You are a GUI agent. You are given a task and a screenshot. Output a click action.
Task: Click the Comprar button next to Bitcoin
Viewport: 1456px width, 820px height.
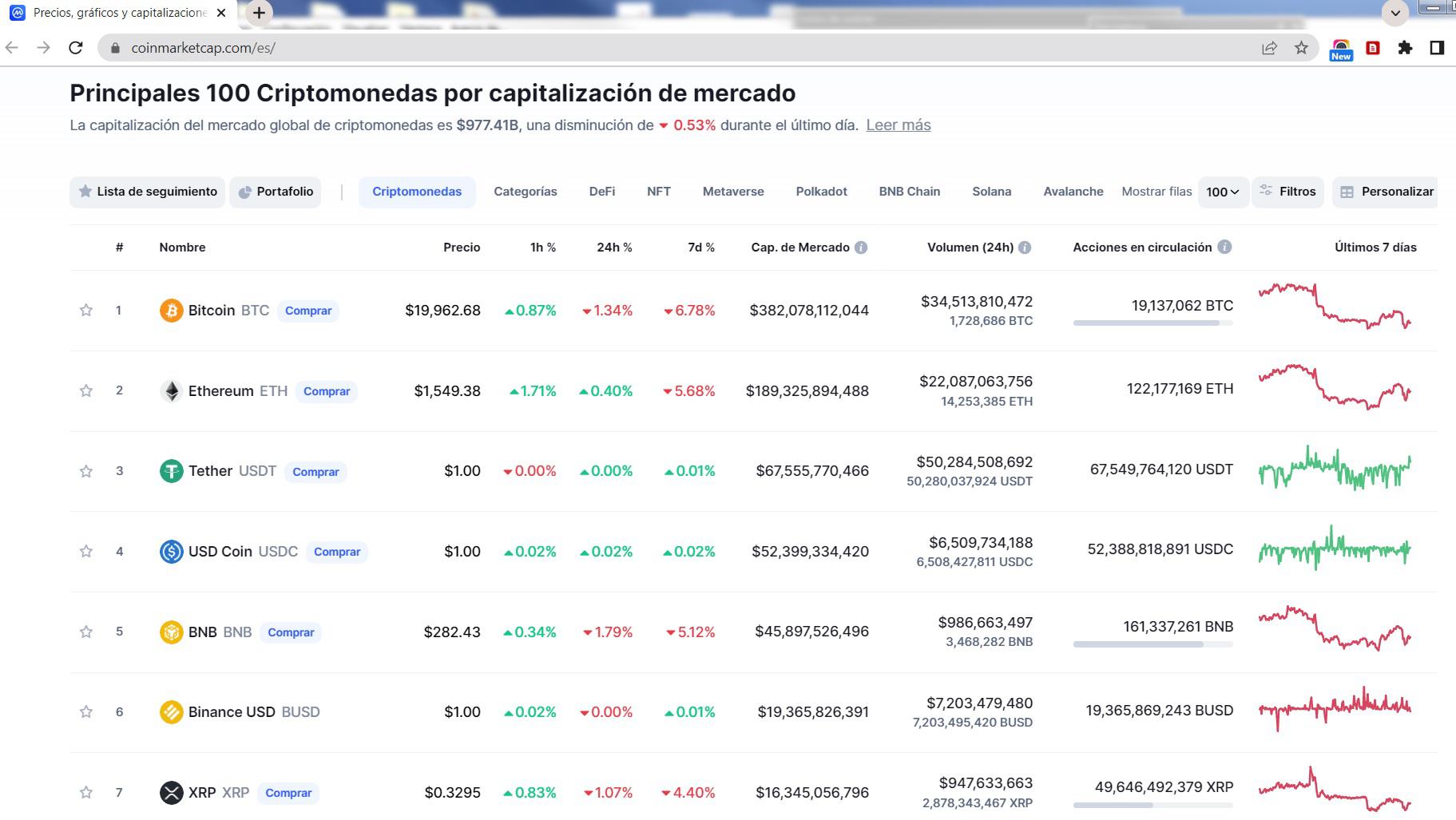308,311
